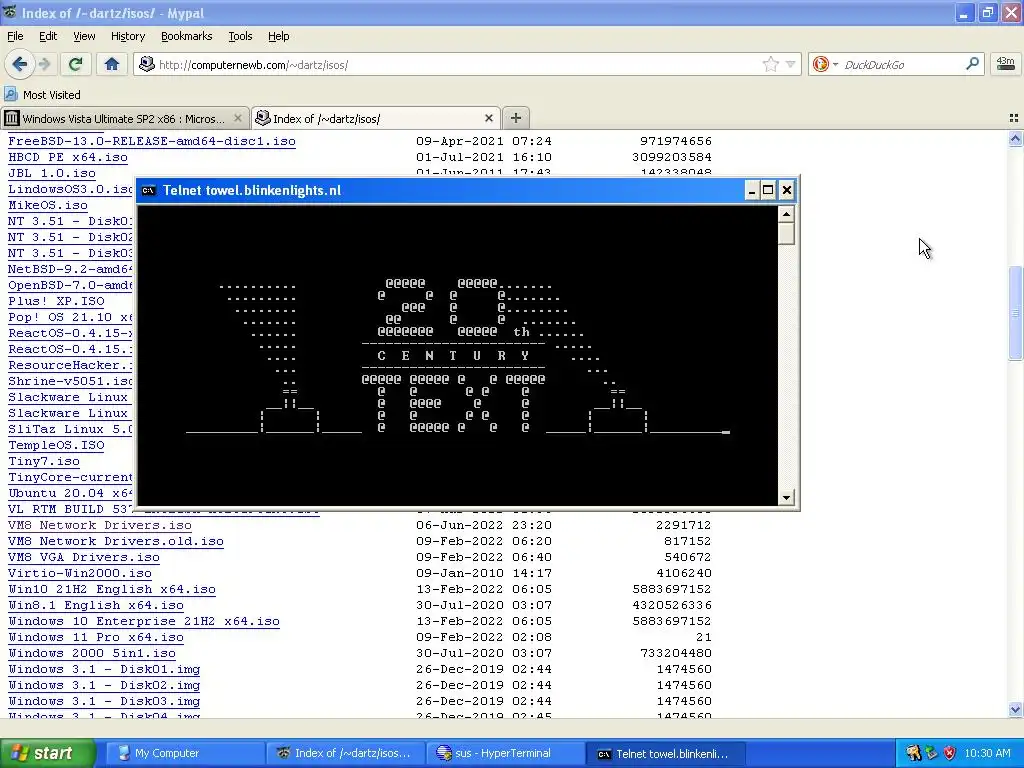Open the MikeOS.iso link
1024x768 pixels.
[48, 205]
